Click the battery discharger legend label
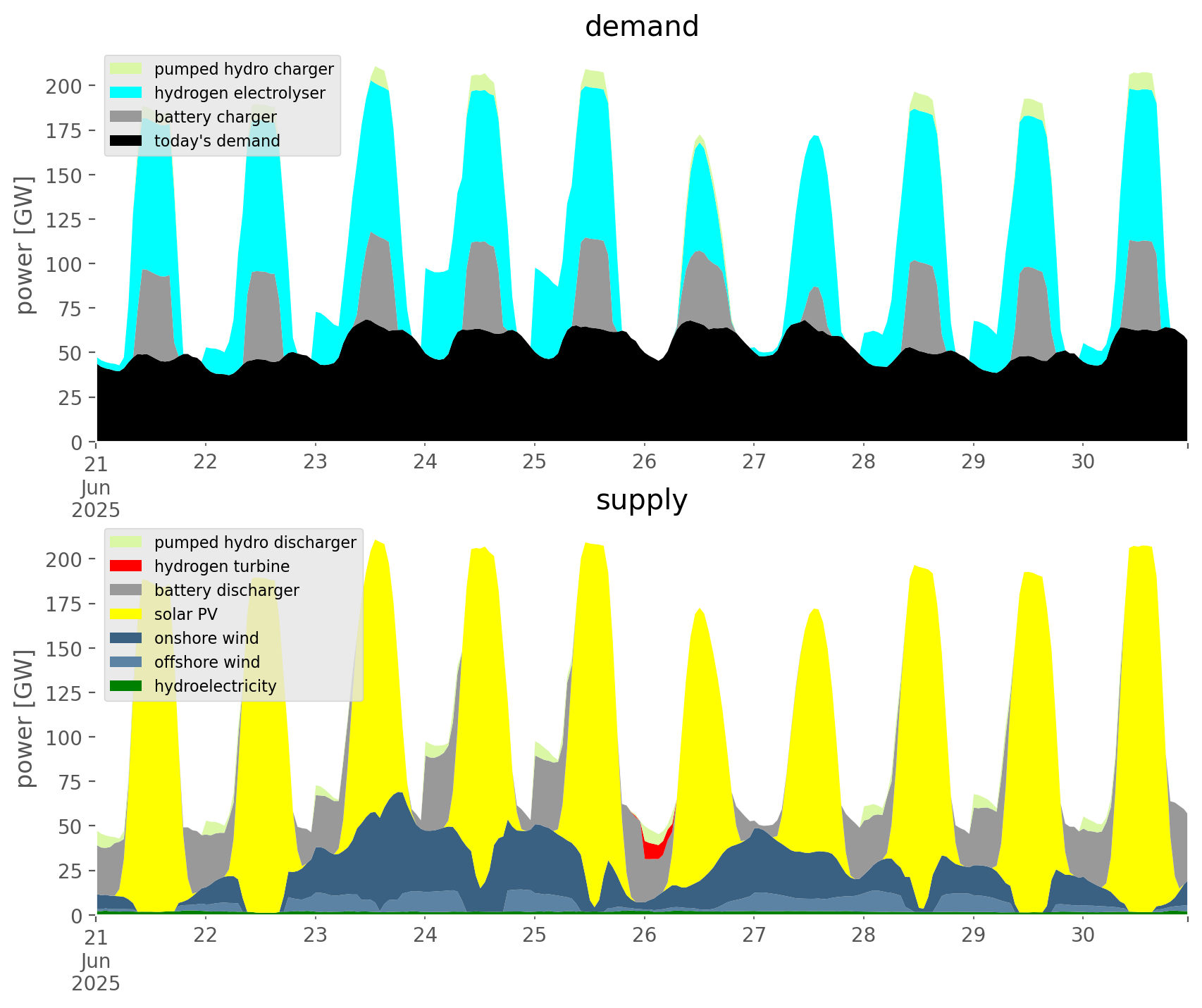The height and width of the screenshot is (1008, 1202). [x=226, y=590]
